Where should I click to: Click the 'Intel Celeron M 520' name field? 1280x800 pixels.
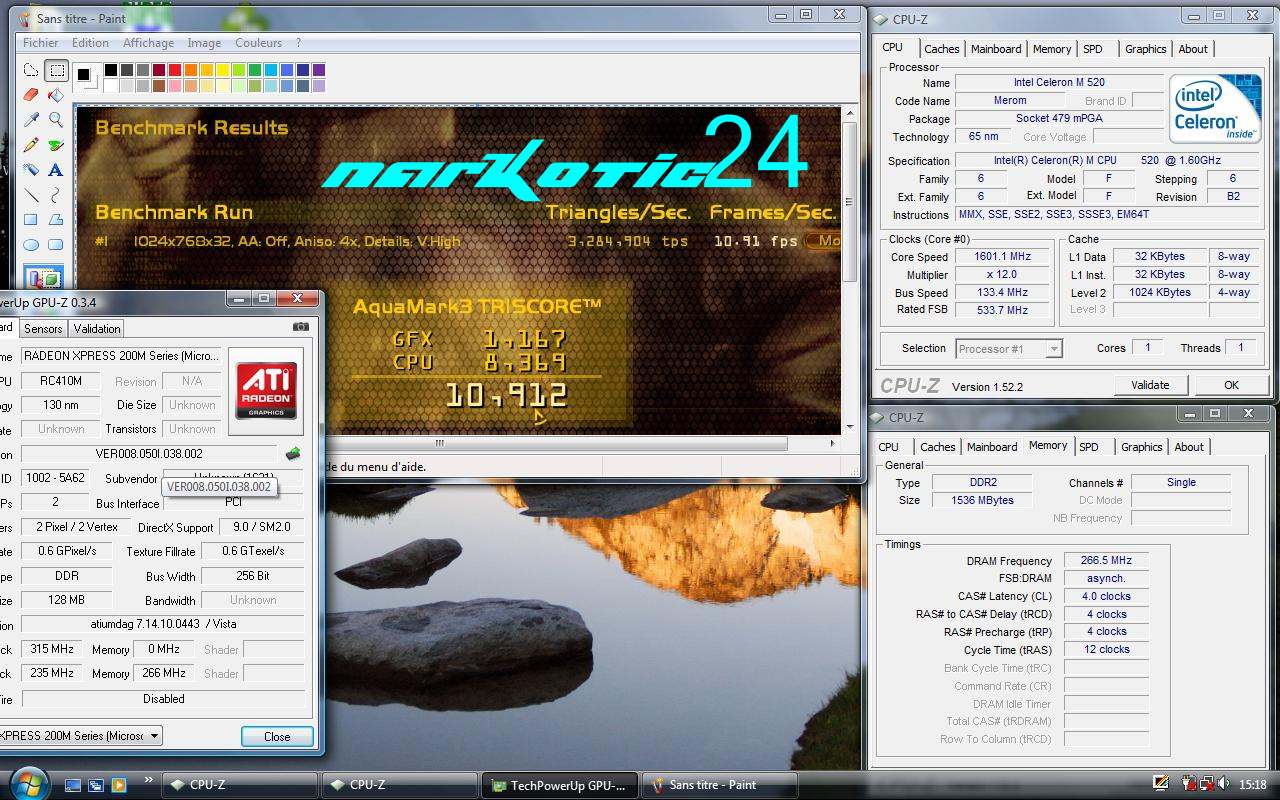pos(1059,82)
